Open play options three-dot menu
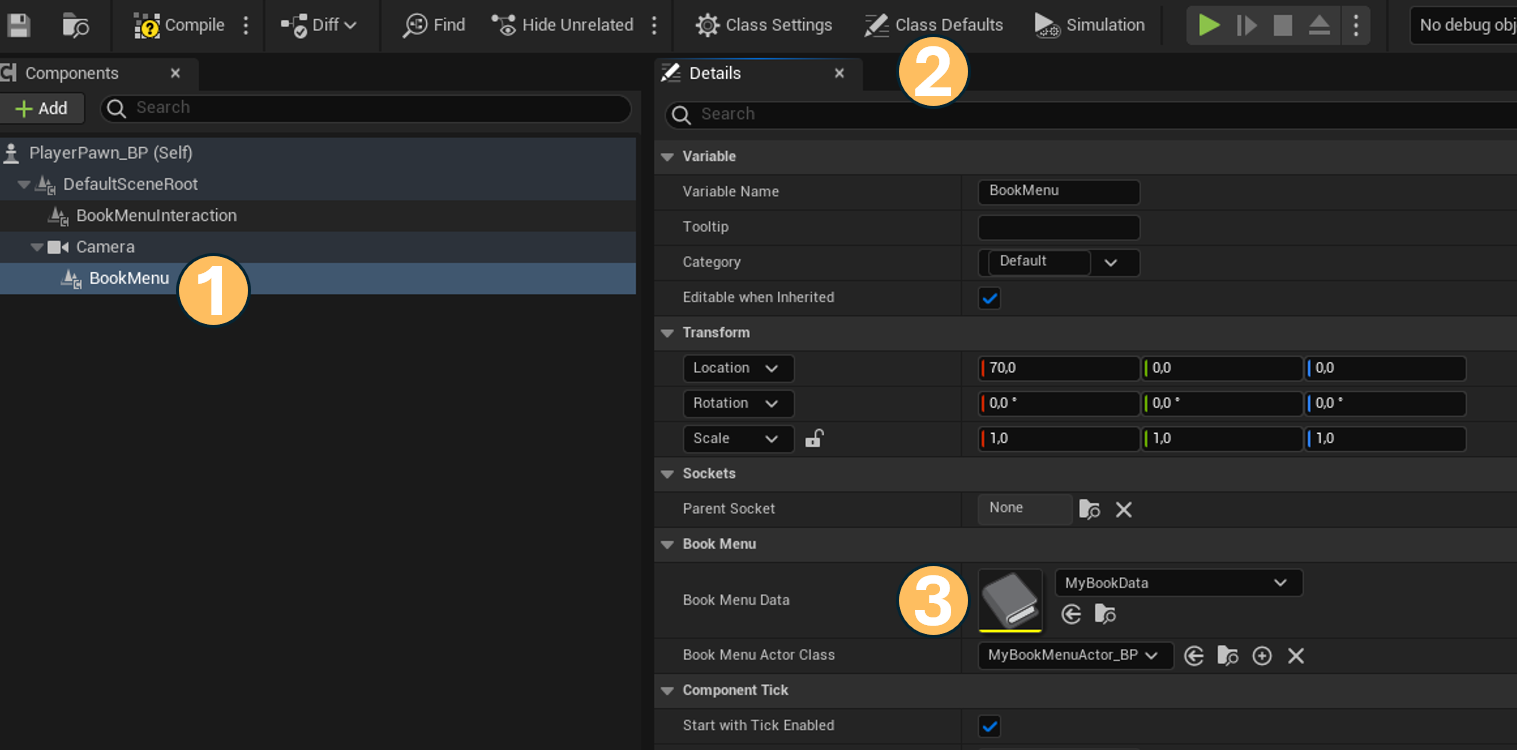 pyautogui.click(x=1356, y=25)
